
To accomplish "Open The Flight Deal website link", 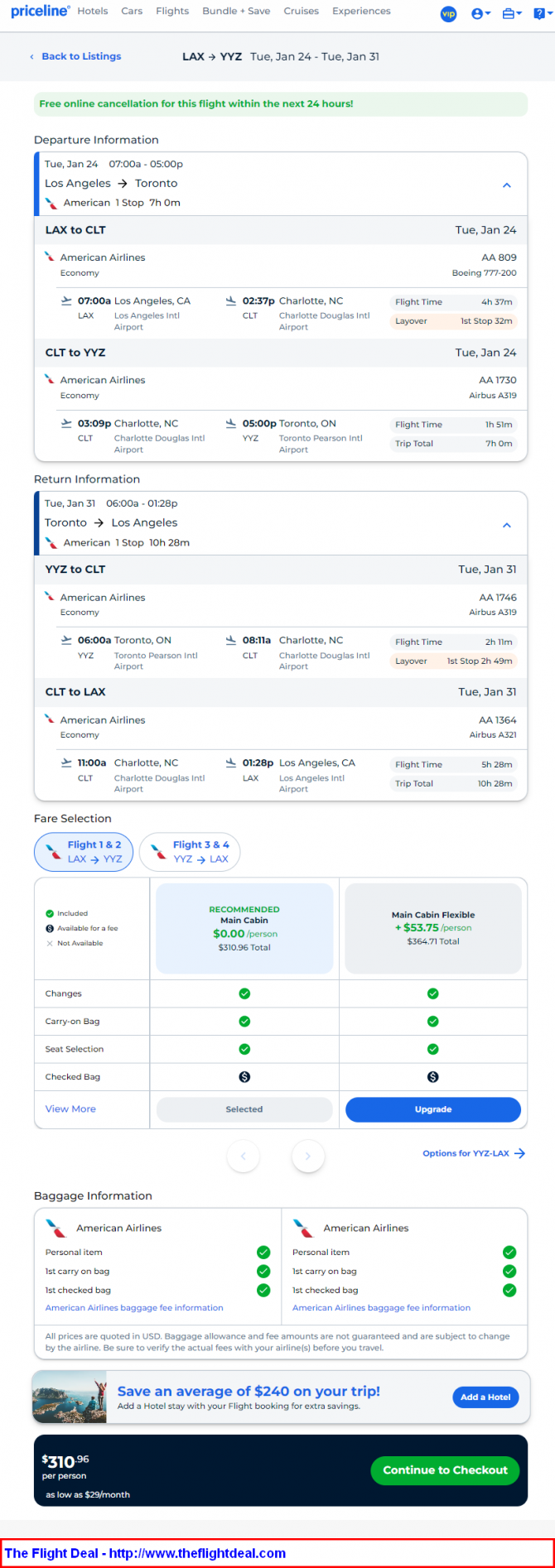I will pyautogui.click(x=197, y=1553).
